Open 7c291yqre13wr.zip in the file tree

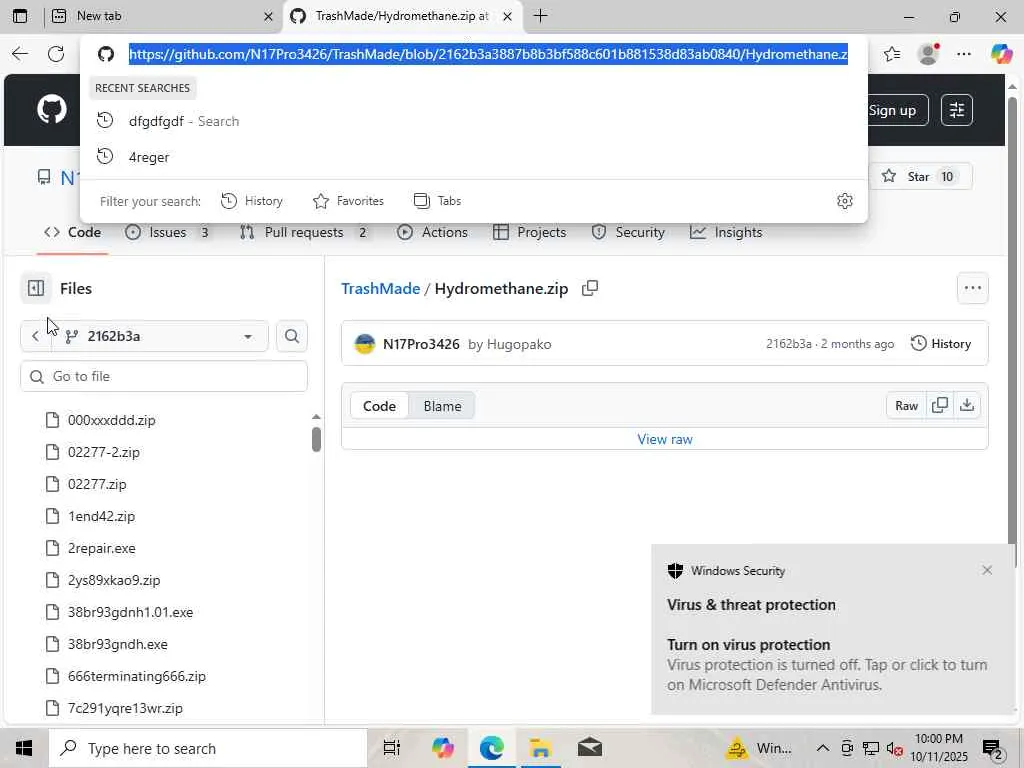pos(125,709)
